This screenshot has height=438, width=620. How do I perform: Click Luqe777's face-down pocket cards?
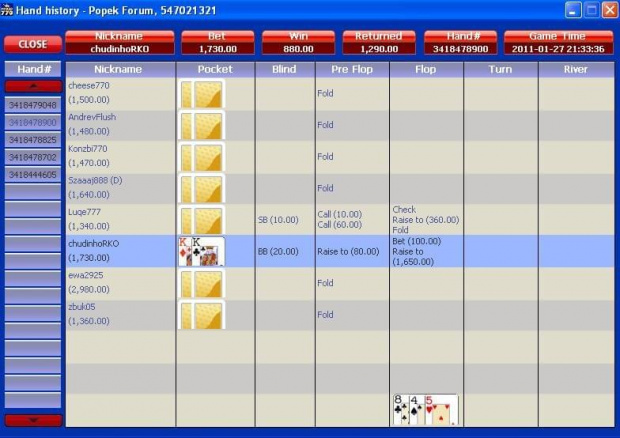[x=202, y=220]
